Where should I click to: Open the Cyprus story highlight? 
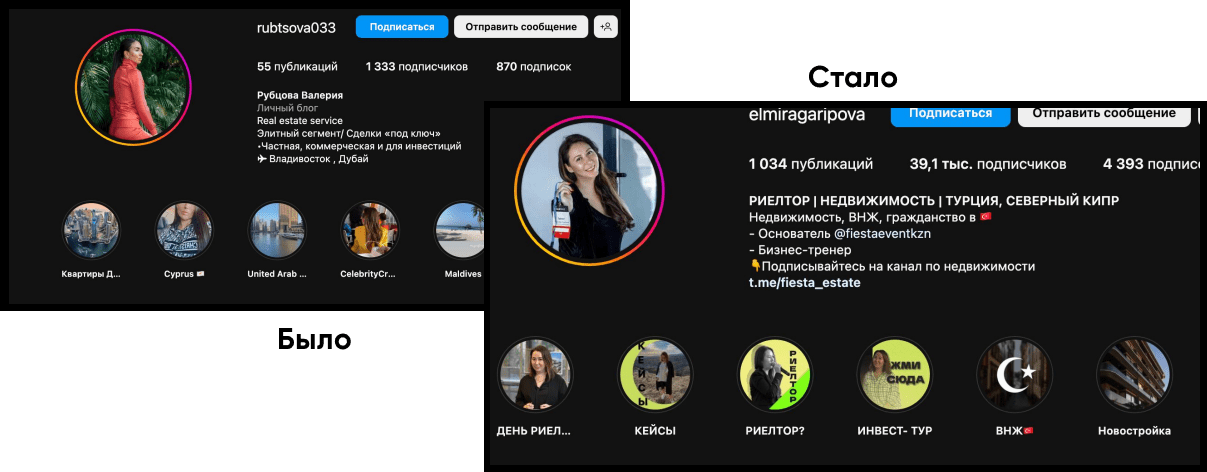pos(184,231)
